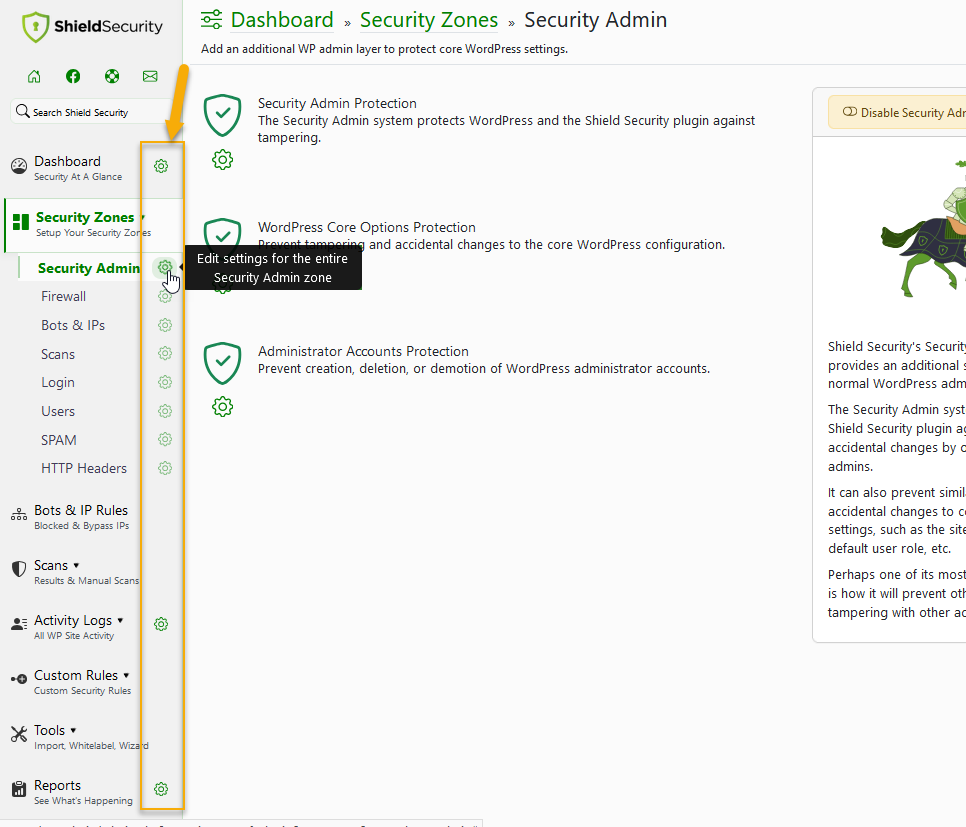966x827 pixels.
Task: Click the search magnifier icon
Action: click(x=23, y=112)
